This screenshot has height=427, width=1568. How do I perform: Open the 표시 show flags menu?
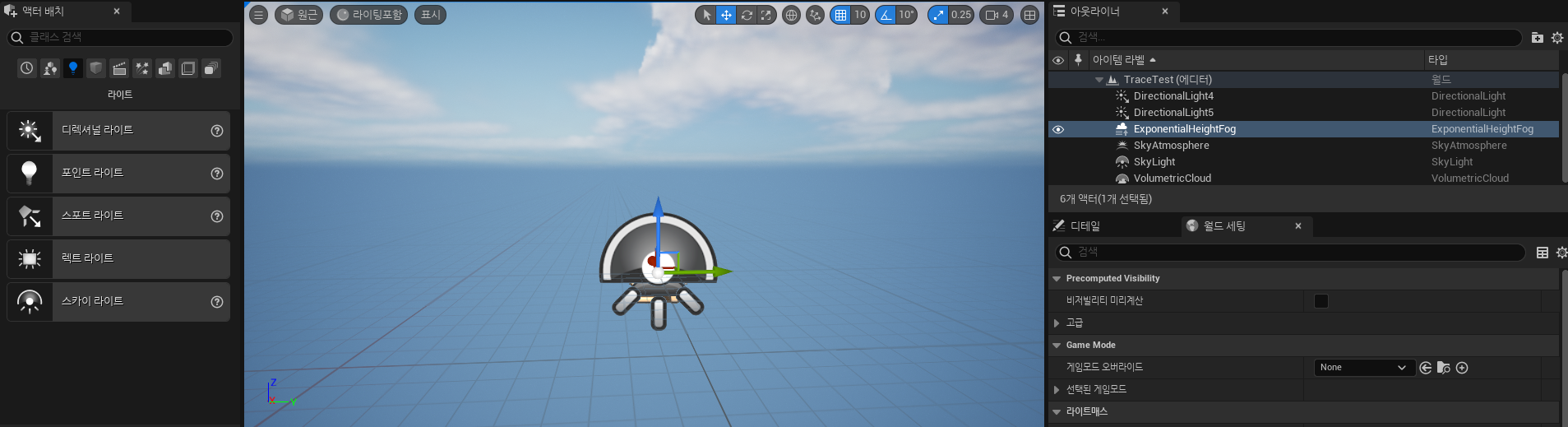click(x=430, y=15)
